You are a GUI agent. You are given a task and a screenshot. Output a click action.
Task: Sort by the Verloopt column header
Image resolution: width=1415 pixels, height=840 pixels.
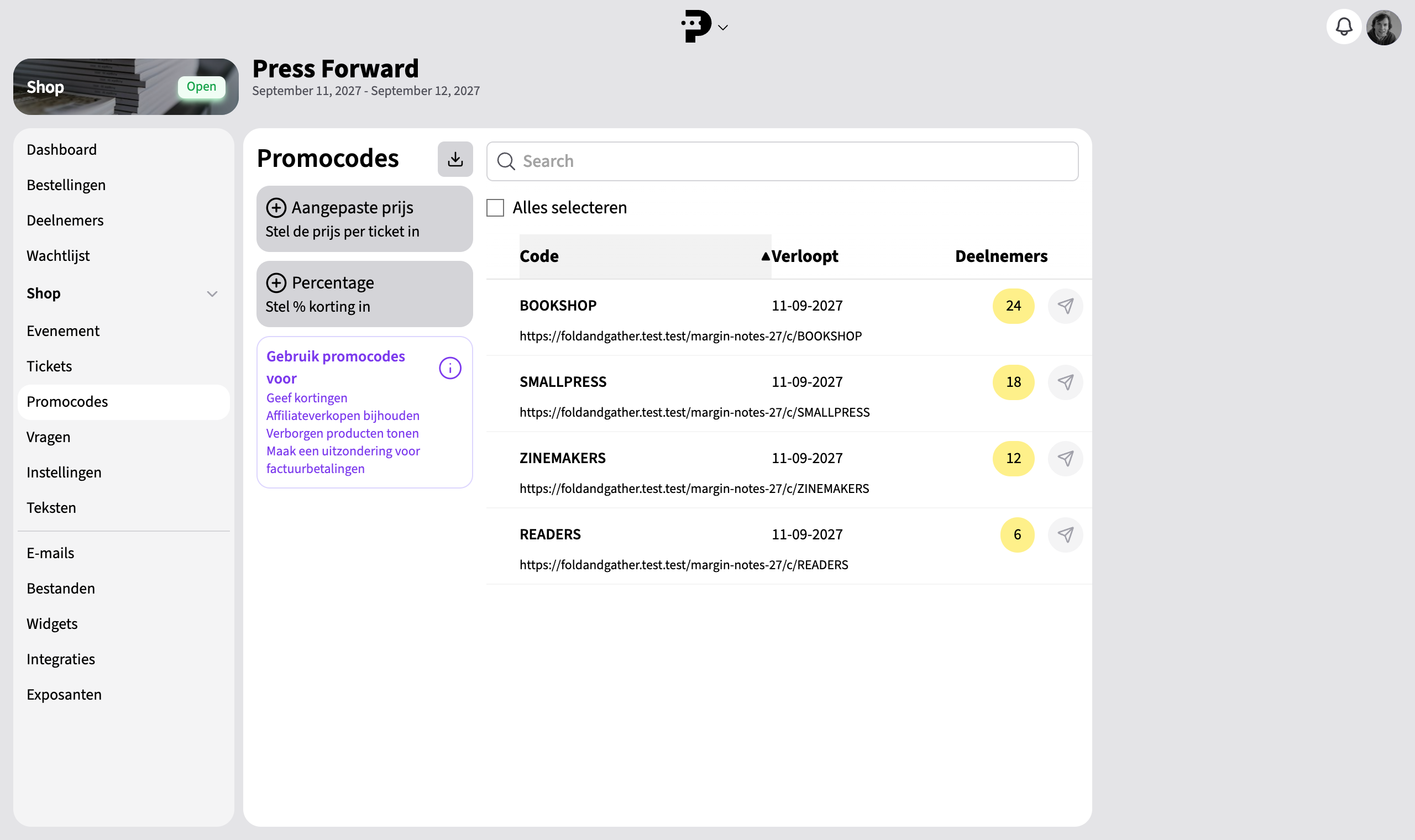804,256
